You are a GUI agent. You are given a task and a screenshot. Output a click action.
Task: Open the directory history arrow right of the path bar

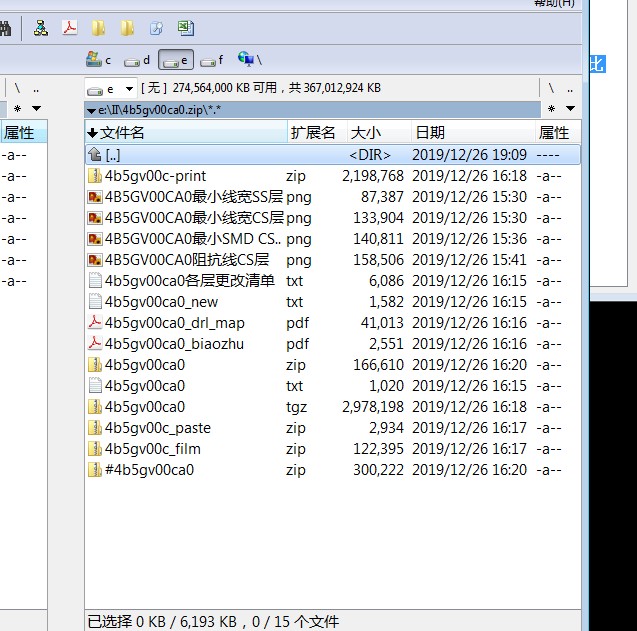(x=570, y=108)
